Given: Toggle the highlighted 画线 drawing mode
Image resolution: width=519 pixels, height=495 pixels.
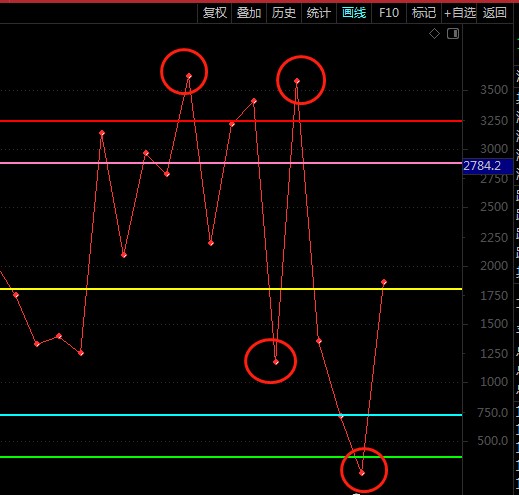Looking at the screenshot, I should (354, 13).
